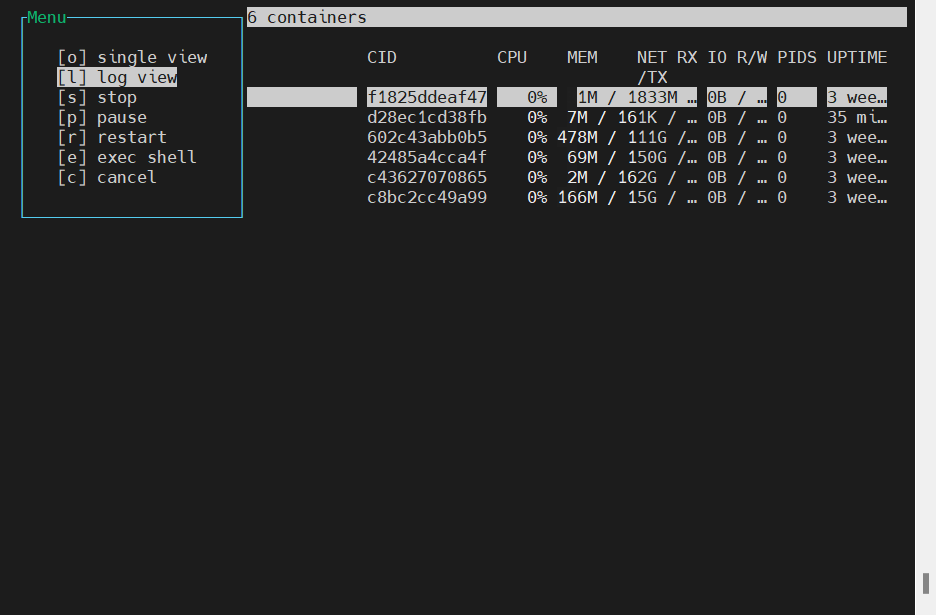The width and height of the screenshot is (936, 615).
Task: Select container f1825ddeaf47
Action: coord(427,98)
